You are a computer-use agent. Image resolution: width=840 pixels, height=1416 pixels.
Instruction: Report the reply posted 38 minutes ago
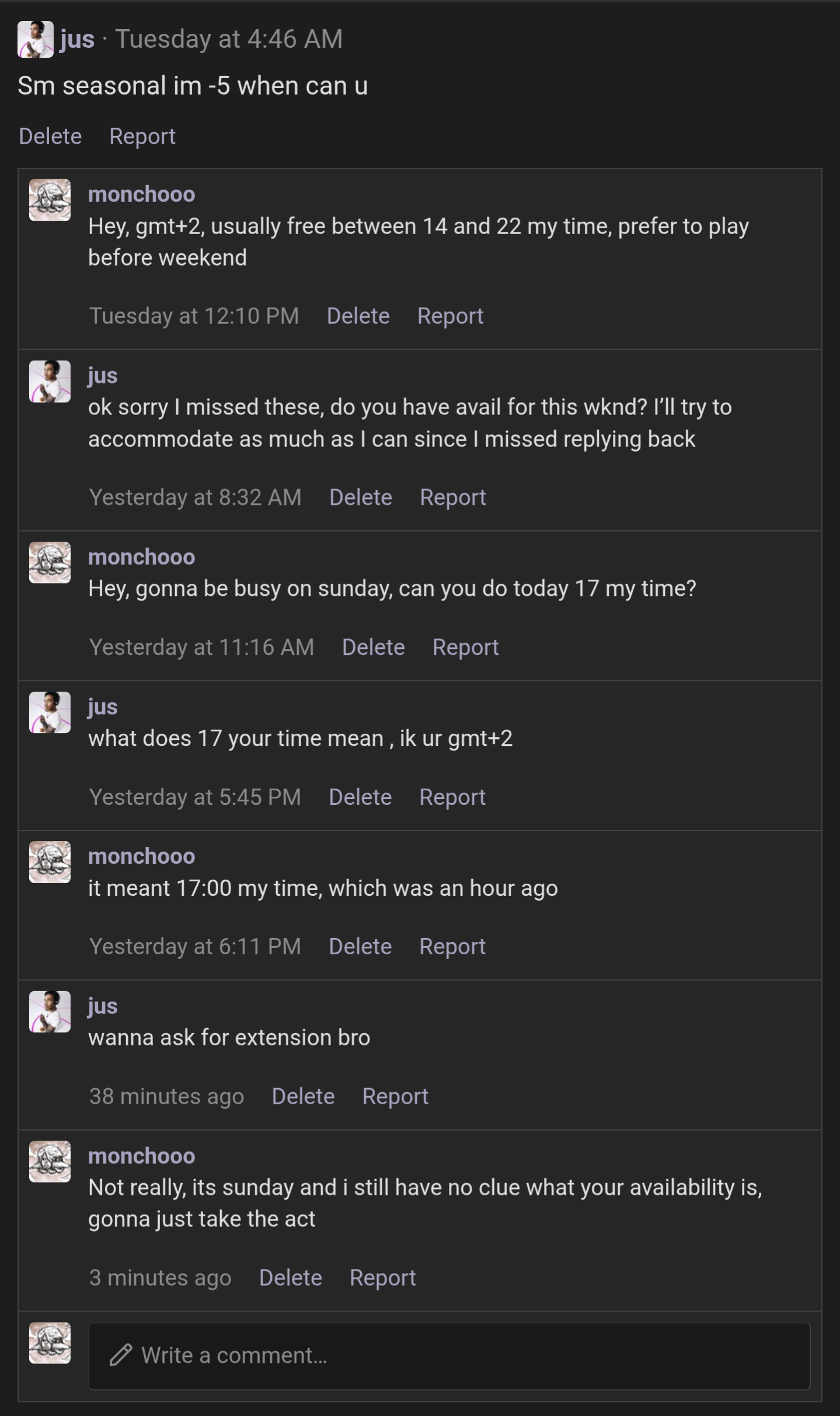[395, 1096]
